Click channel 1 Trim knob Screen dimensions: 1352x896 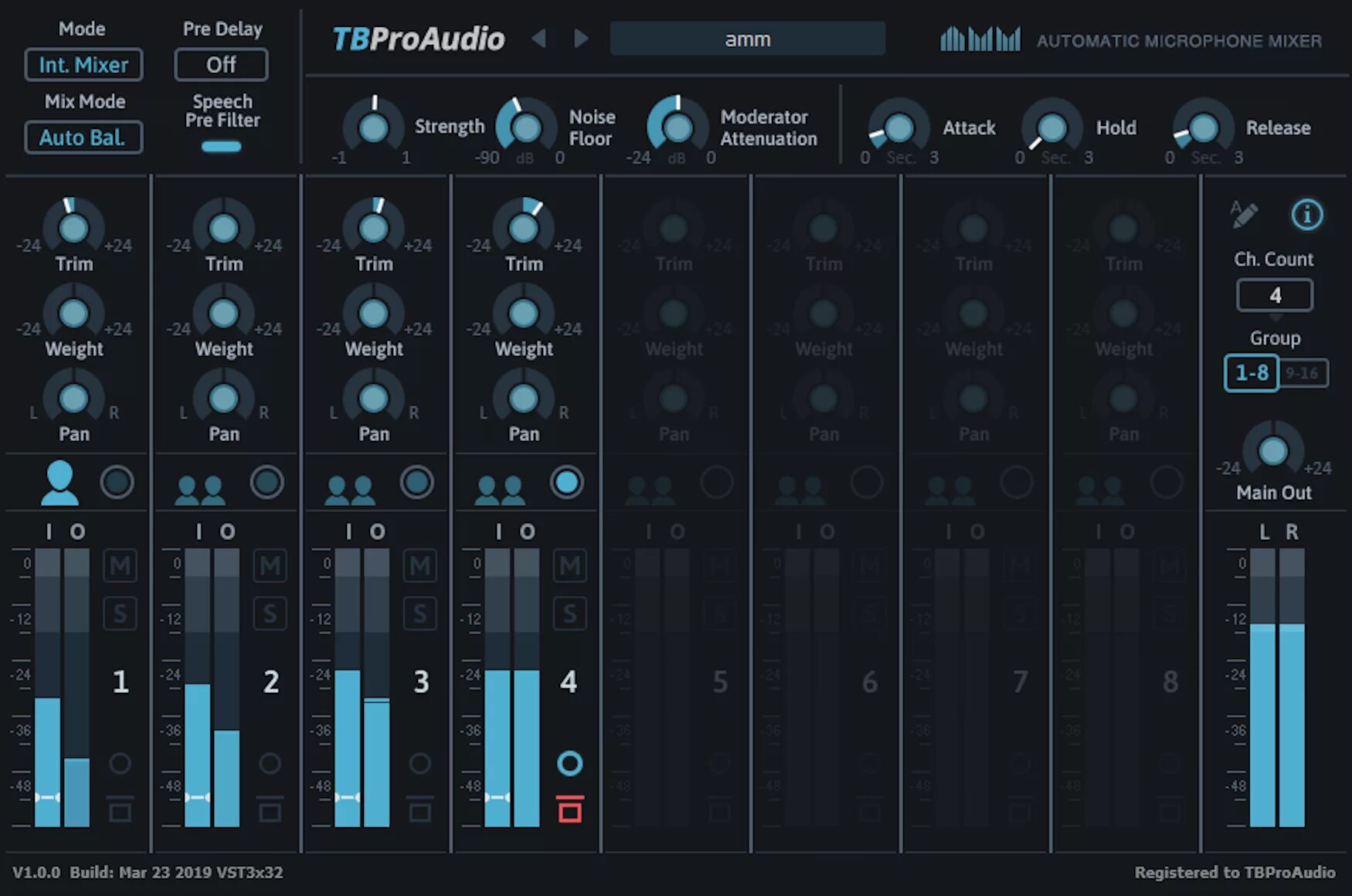pyautogui.click(x=74, y=228)
